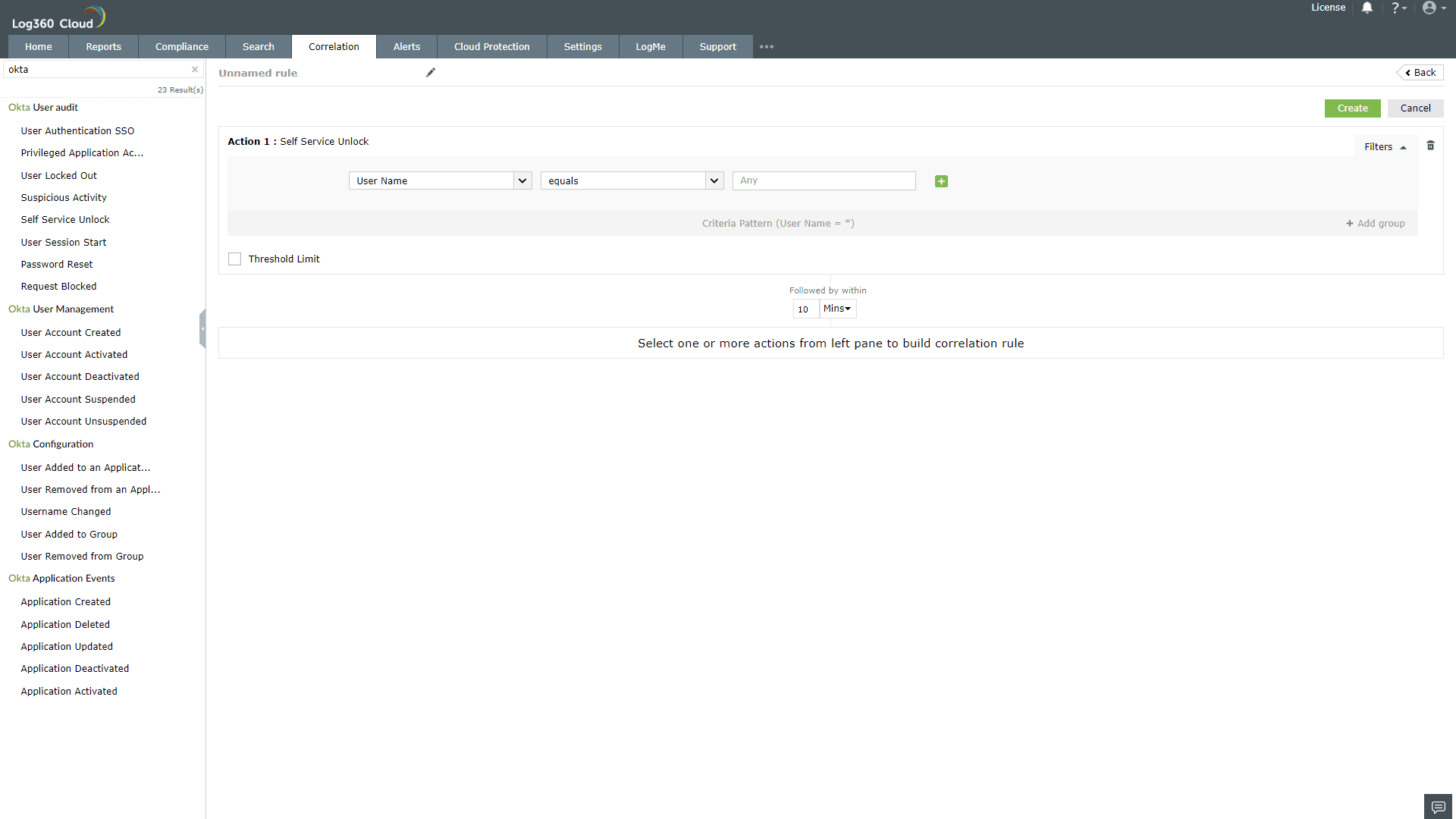Open the chat support icon

(1438, 807)
